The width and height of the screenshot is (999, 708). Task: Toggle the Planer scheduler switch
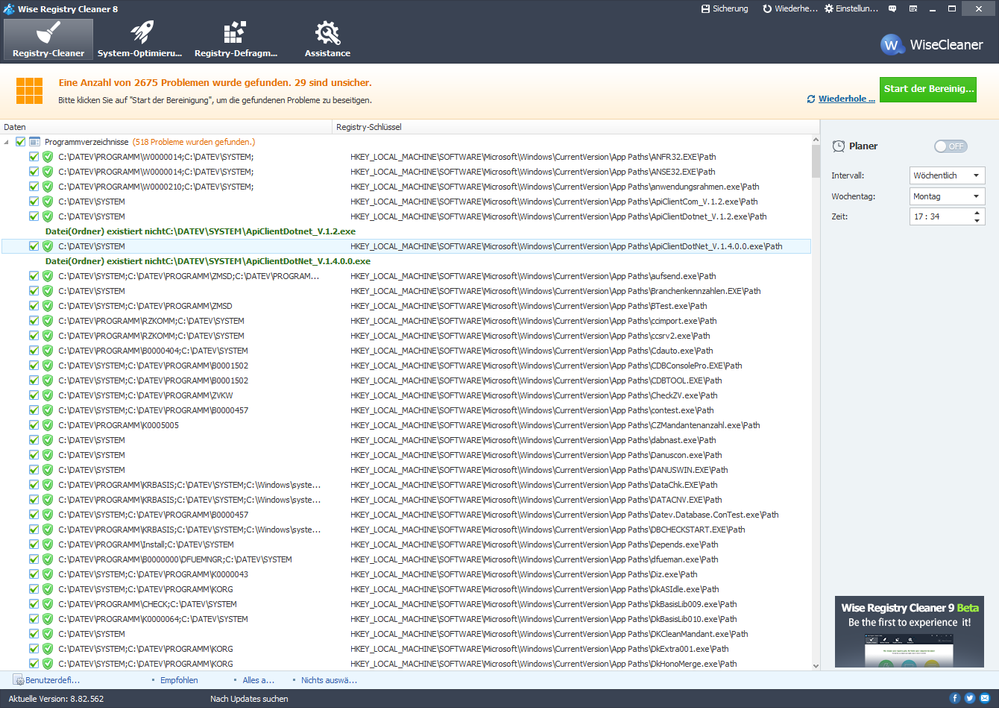click(950, 146)
